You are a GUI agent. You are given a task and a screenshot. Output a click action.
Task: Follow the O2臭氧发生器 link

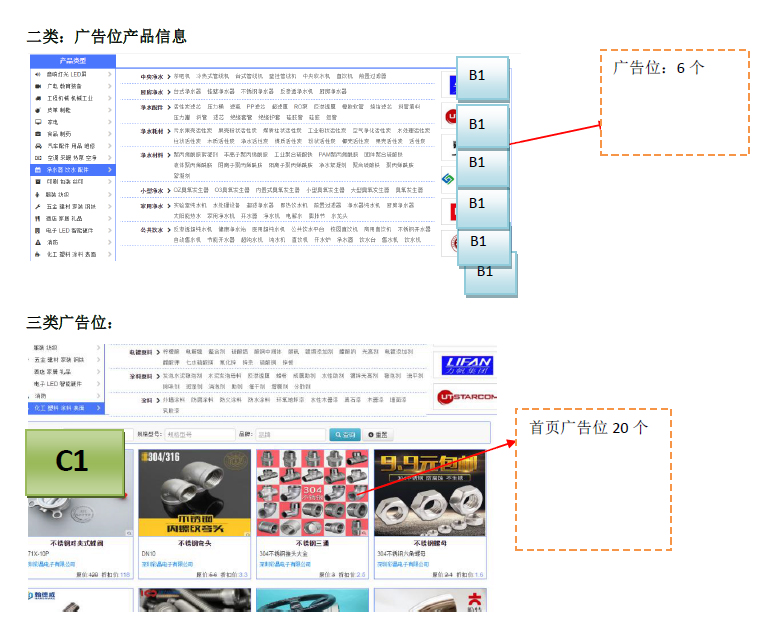(191, 190)
